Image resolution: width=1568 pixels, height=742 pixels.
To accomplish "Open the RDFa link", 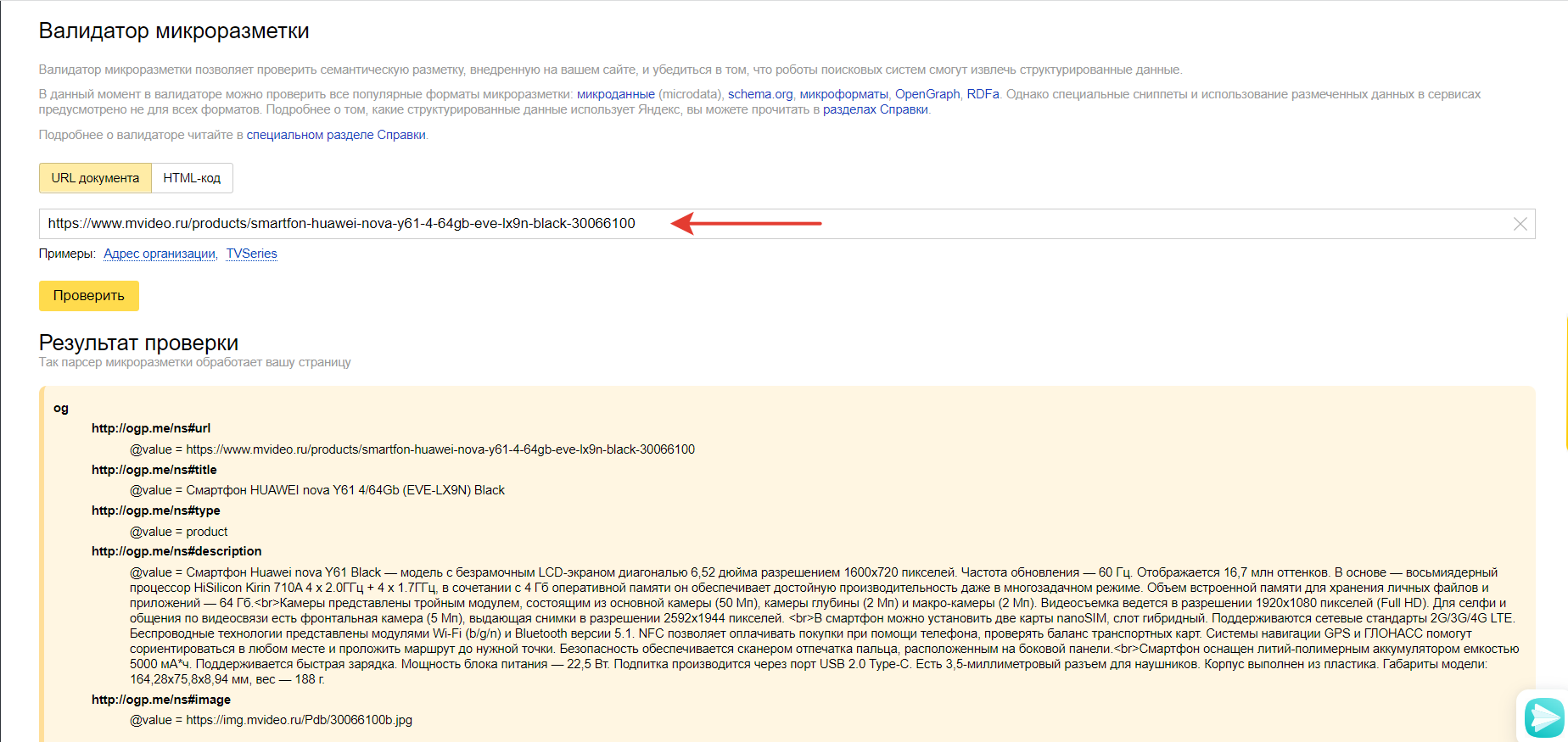I will pos(983,94).
